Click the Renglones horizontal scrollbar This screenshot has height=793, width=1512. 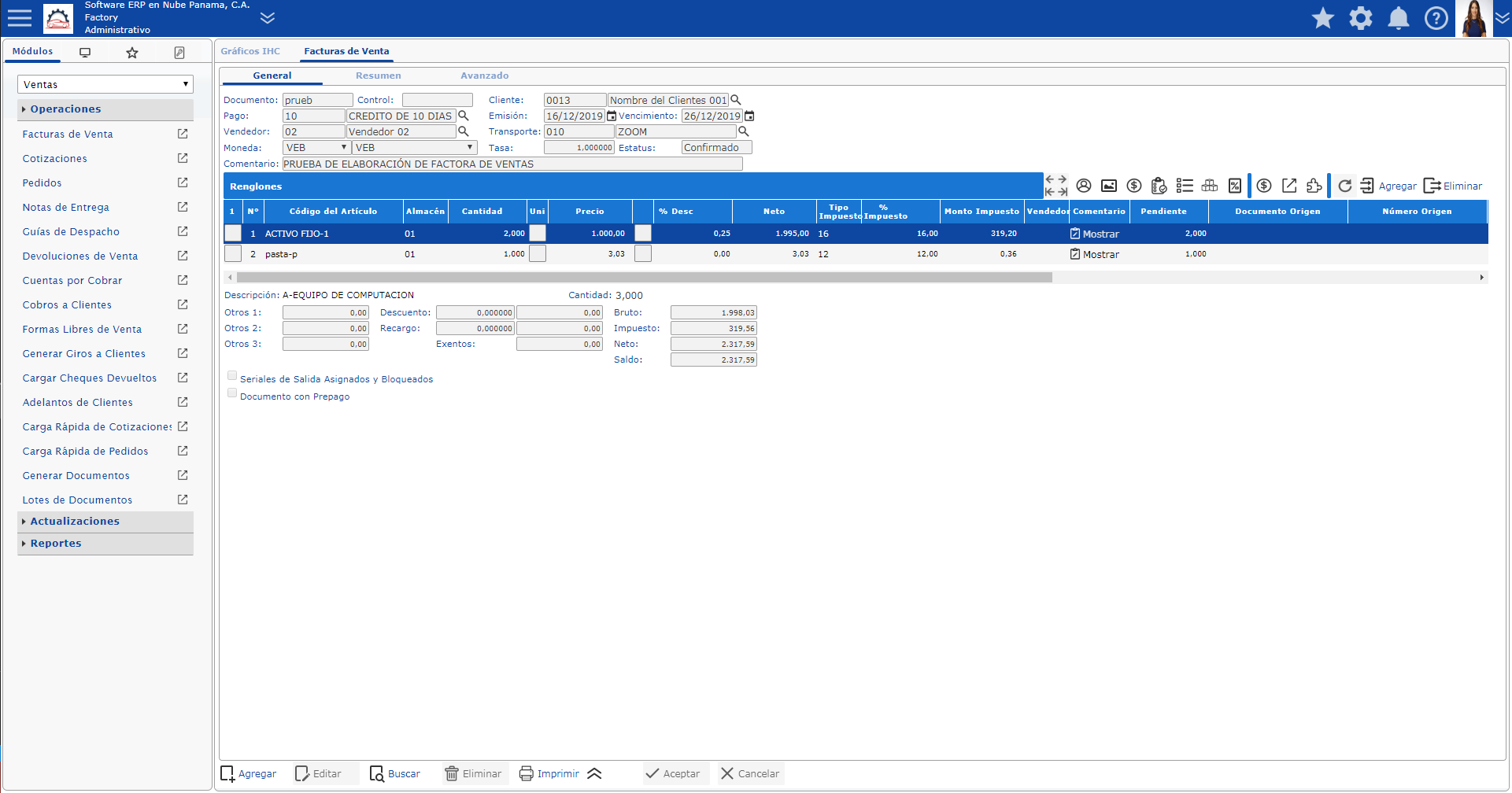(x=644, y=277)
